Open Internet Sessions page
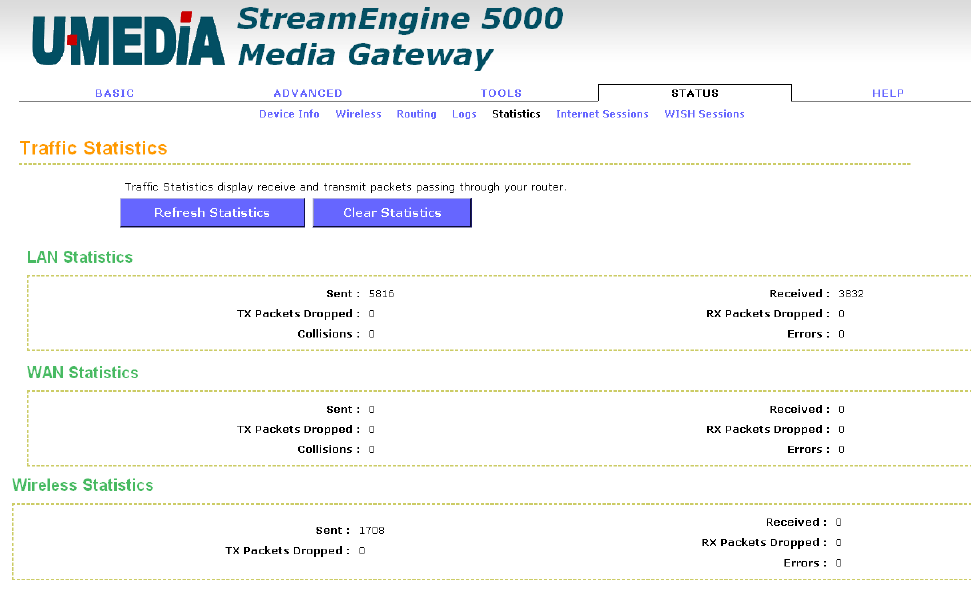Screen dimensions: 971x593 click(603, 114)
